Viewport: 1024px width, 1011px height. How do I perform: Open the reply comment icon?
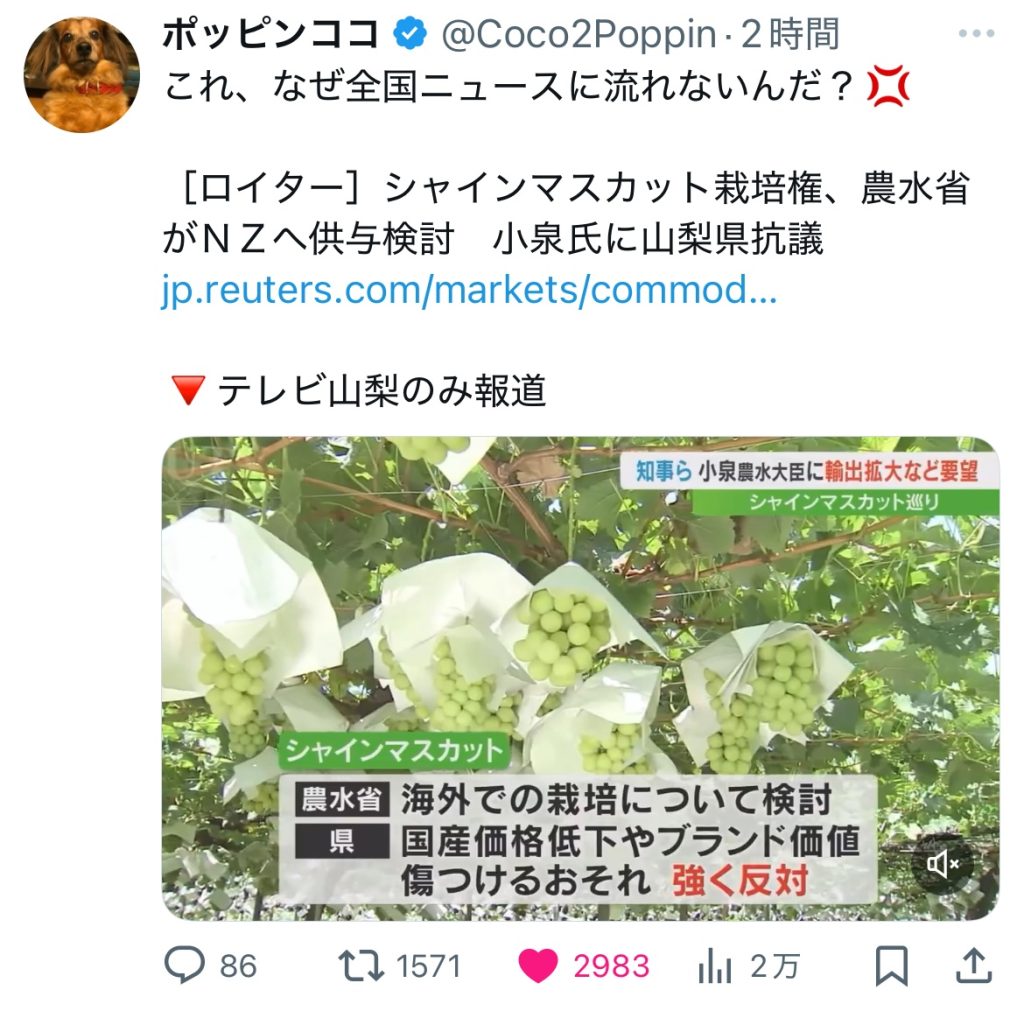[x=184, y=965]
